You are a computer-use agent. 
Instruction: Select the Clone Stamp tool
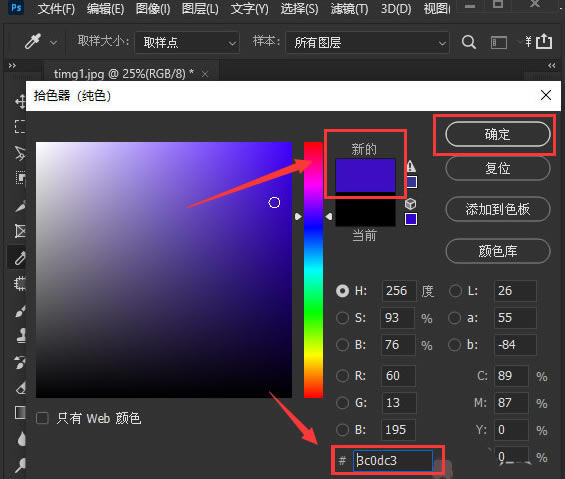click(x=21, y=336)
